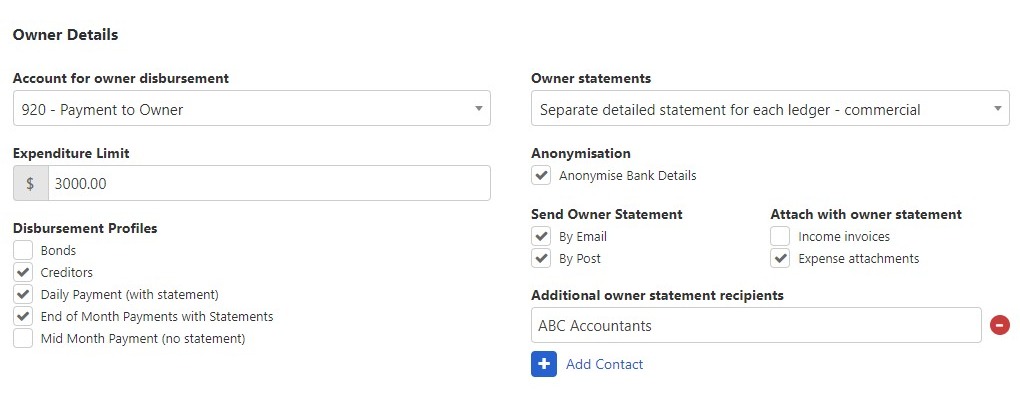Screen dimensions: 1020x420
Task: Click the blue plus Add Contact icon
Action: click(544, 364)
